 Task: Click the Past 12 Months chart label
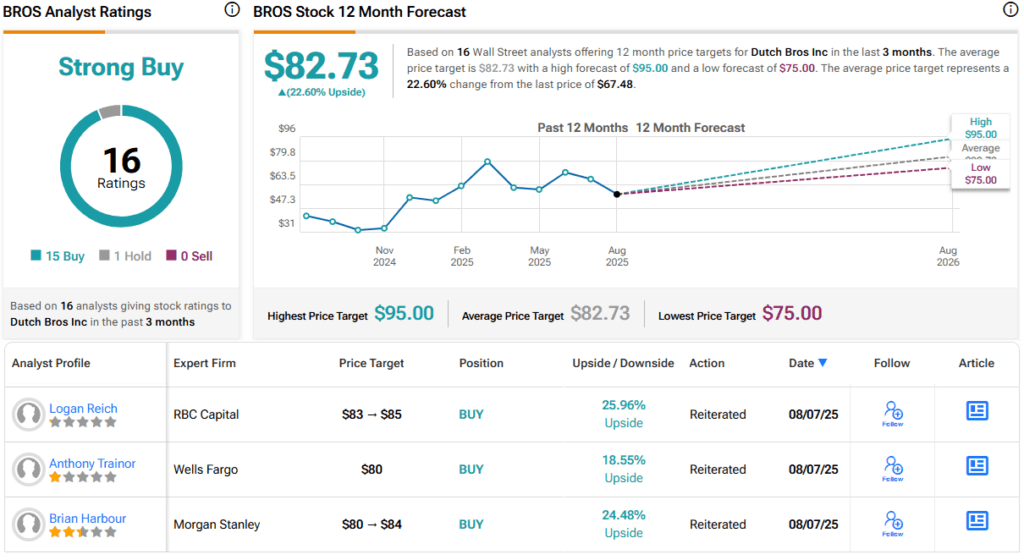click(x=583, y=128)
